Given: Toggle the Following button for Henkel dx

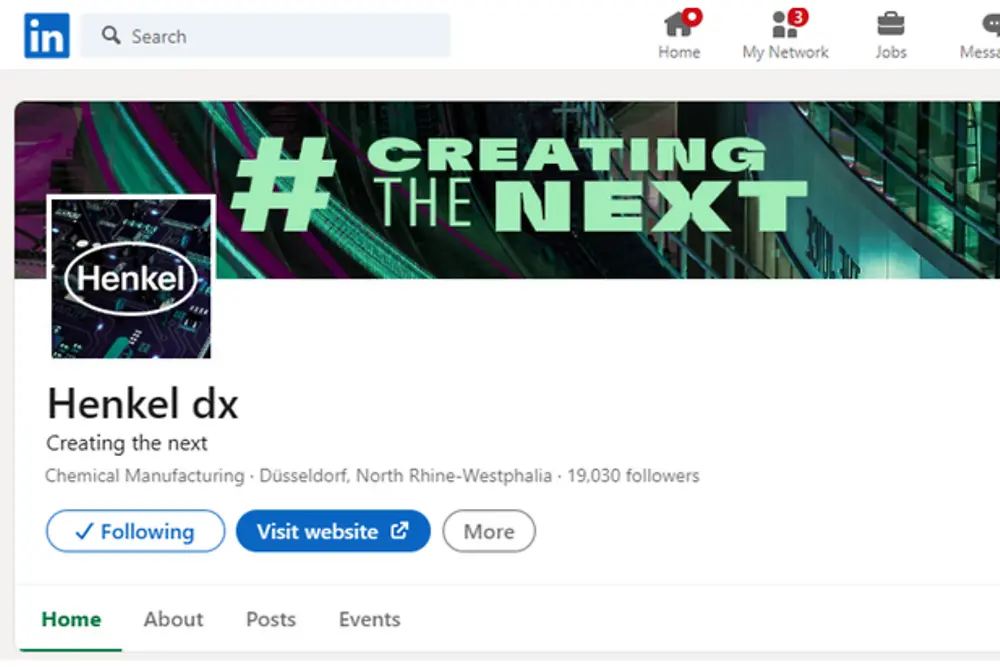Looking at the screenshot, I should tap(135, 531).
